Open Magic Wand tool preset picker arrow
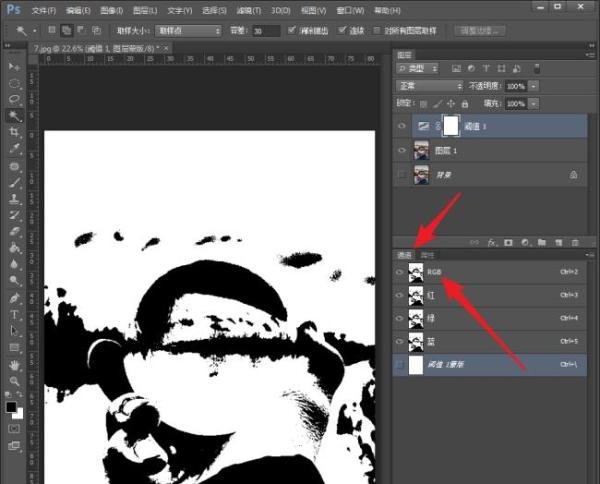Screen dimensions: 600x484 tap(35, 31)
